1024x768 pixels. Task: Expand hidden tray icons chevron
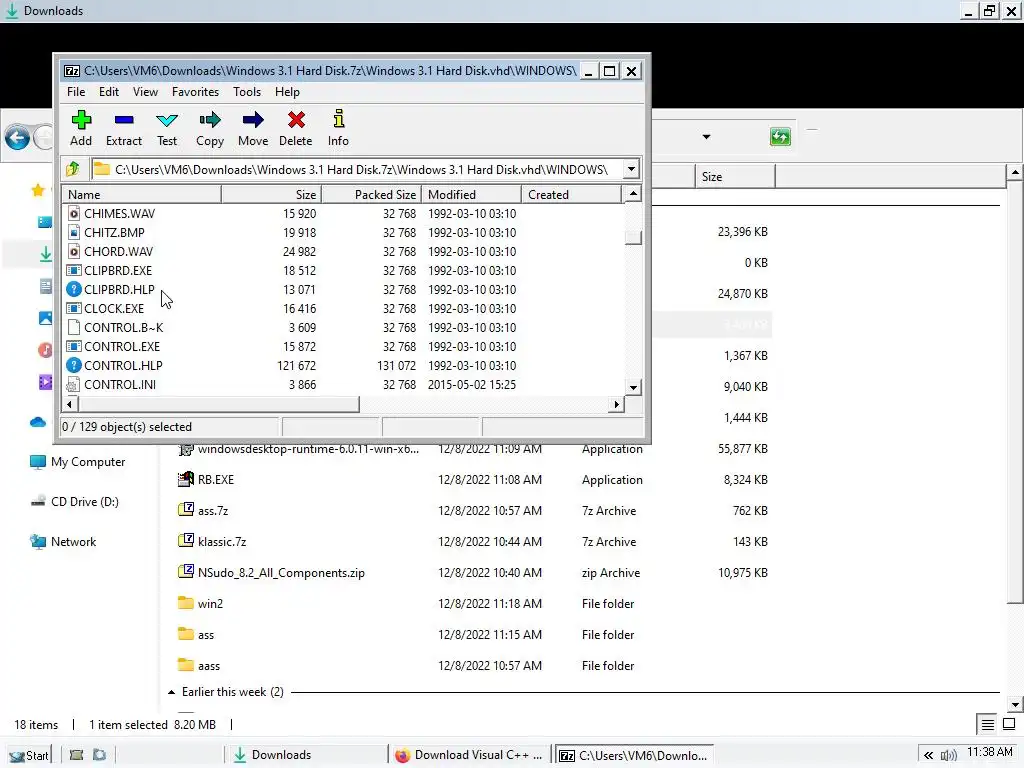(x=928, y=755)
